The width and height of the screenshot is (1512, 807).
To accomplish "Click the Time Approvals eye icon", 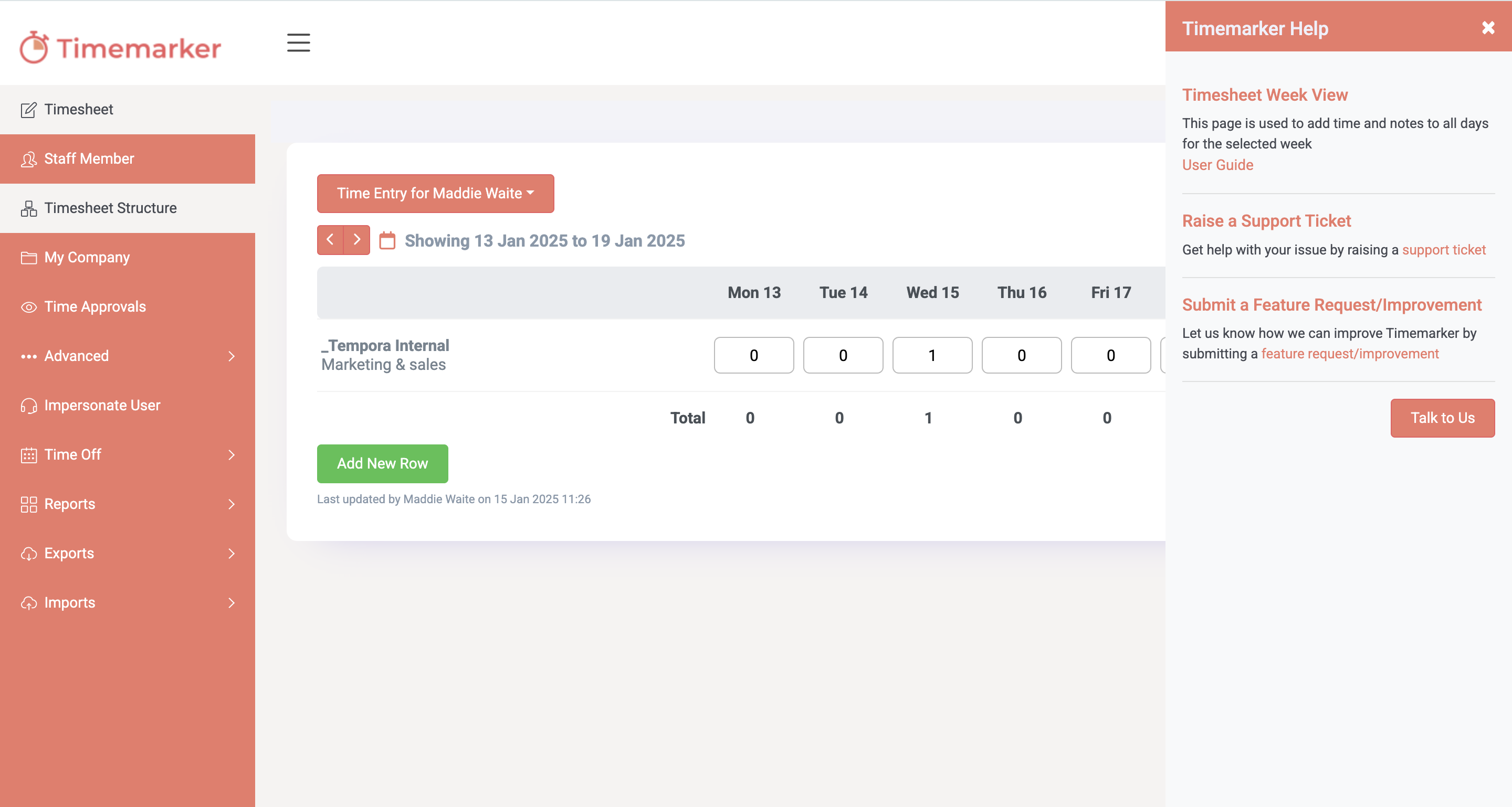I will pos(28,307).
